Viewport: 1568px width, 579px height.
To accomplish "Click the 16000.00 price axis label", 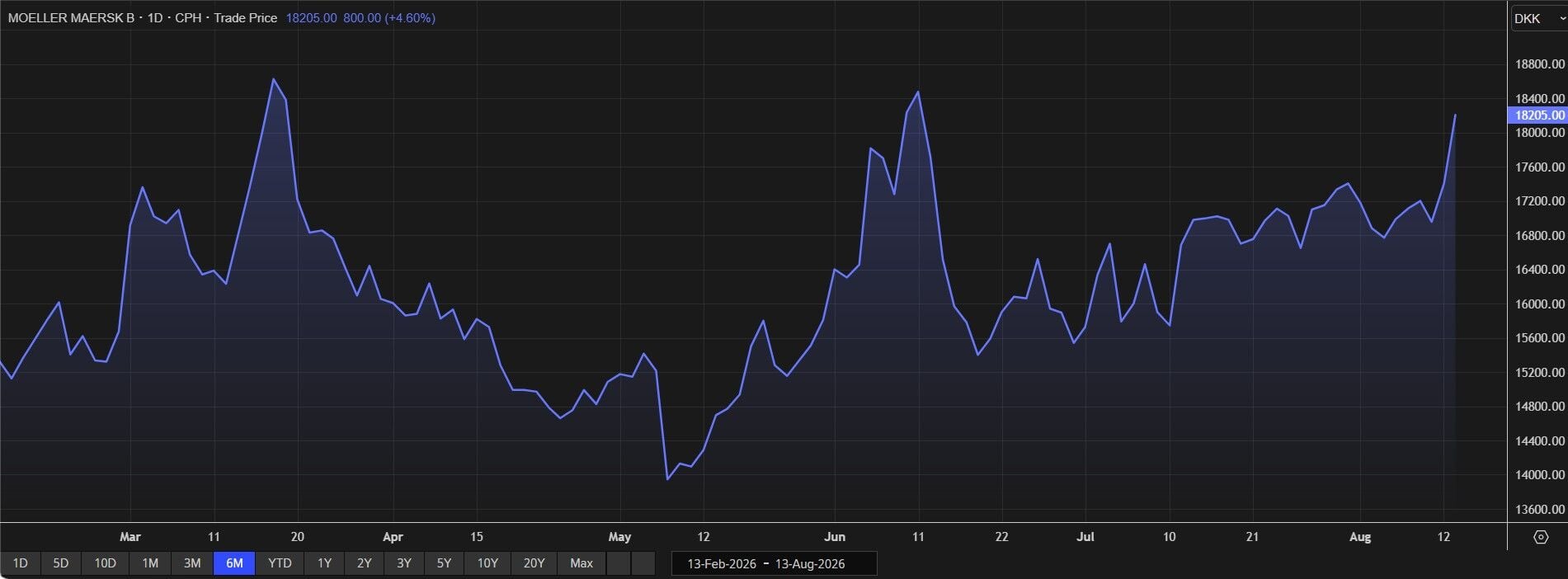I will tap(1539, 304).
